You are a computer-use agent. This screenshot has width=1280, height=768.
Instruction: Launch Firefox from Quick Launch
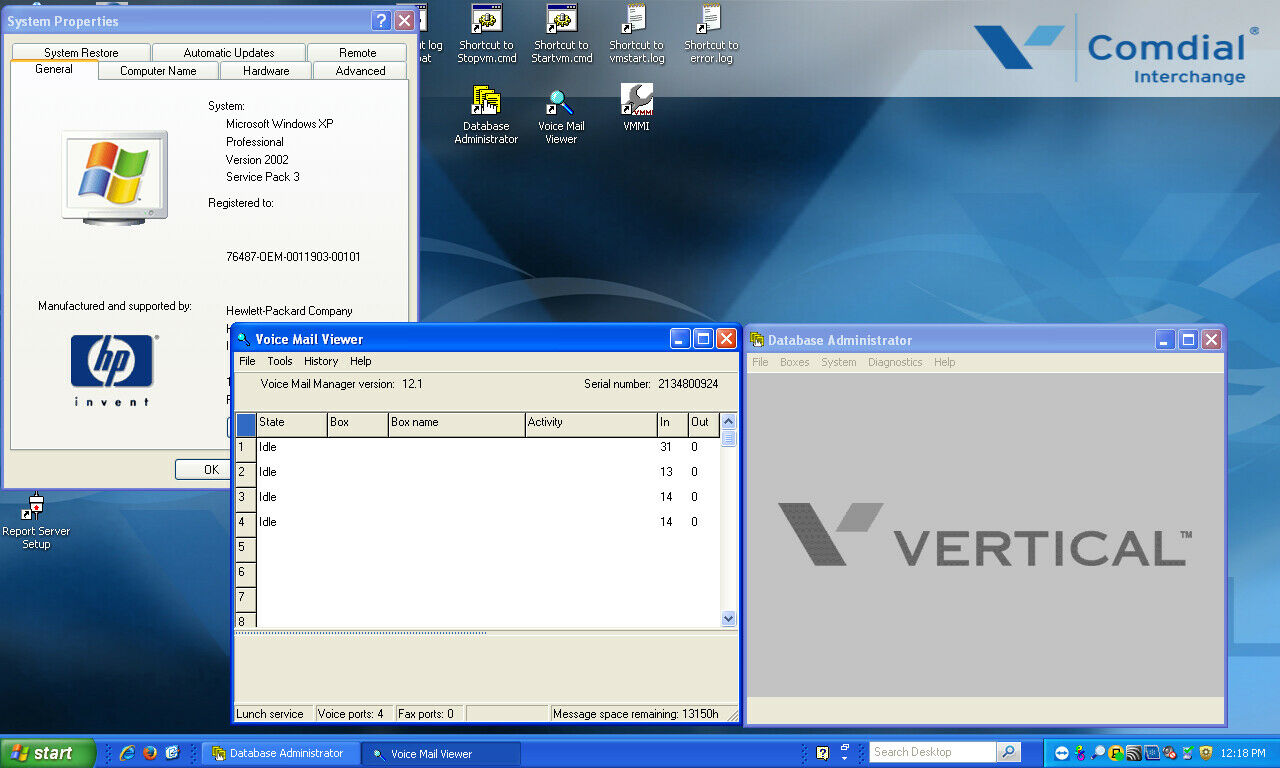point(150,753)
